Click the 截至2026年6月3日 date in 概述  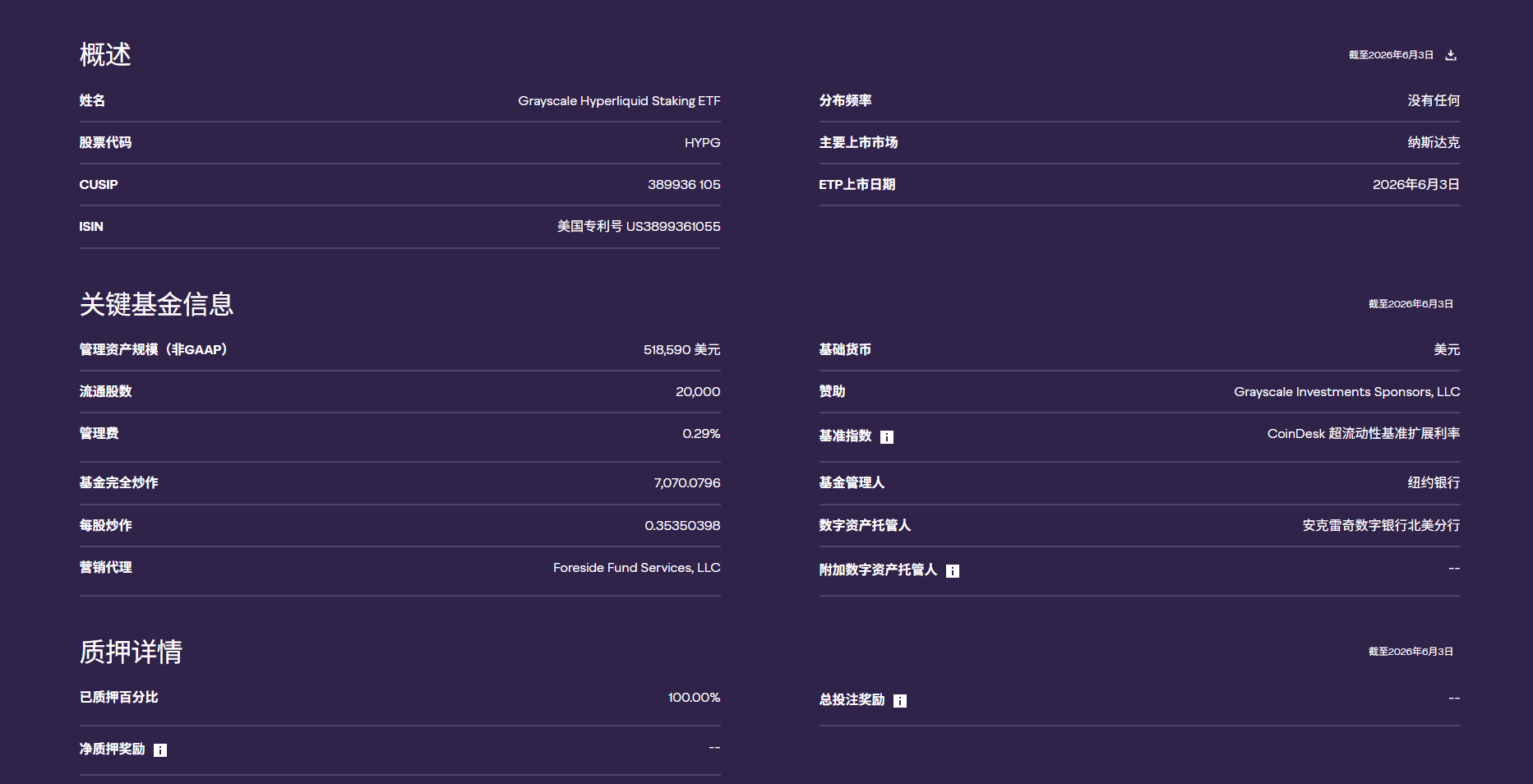coord(1391,55)
